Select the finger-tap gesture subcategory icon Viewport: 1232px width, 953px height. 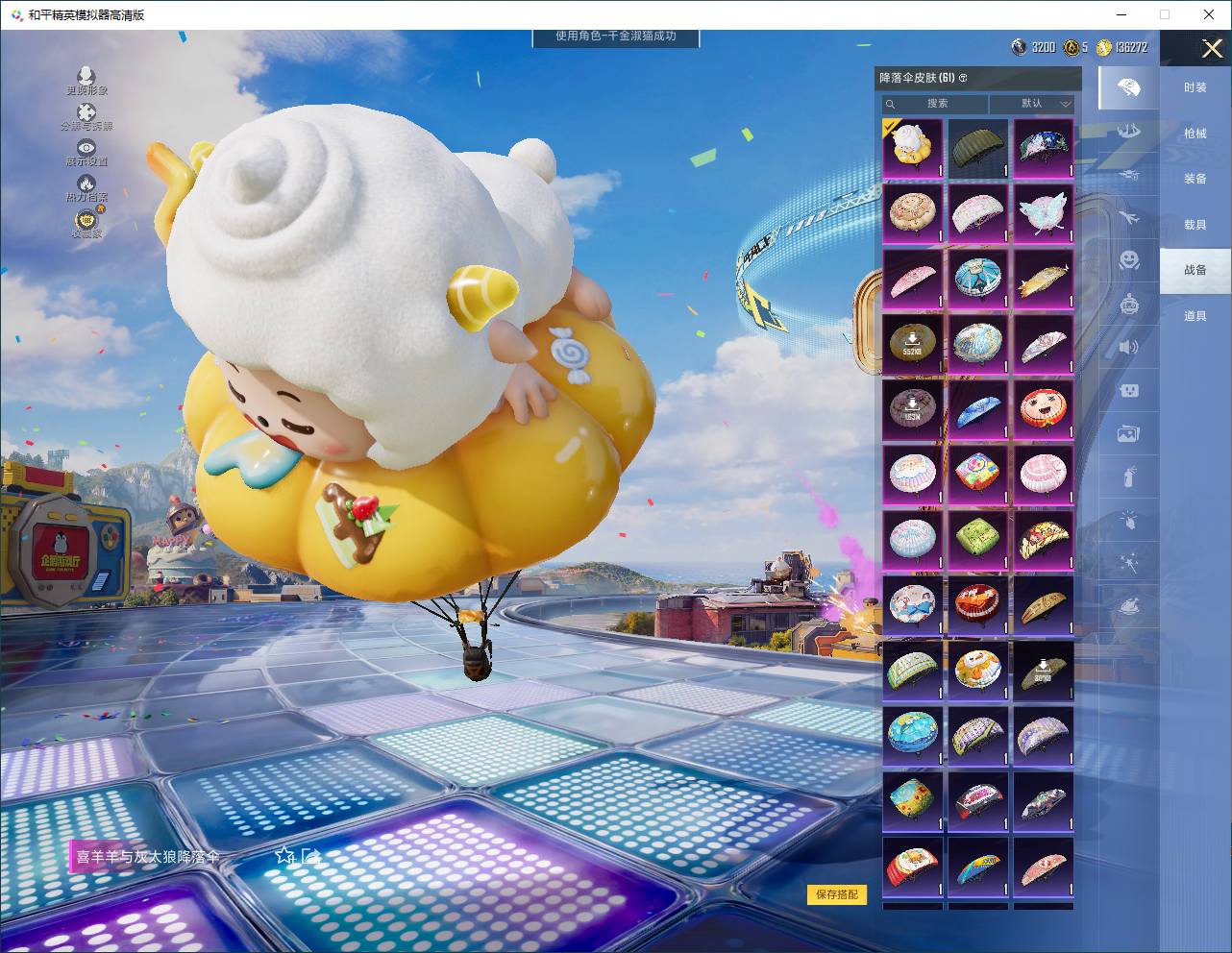[1129, 520]
